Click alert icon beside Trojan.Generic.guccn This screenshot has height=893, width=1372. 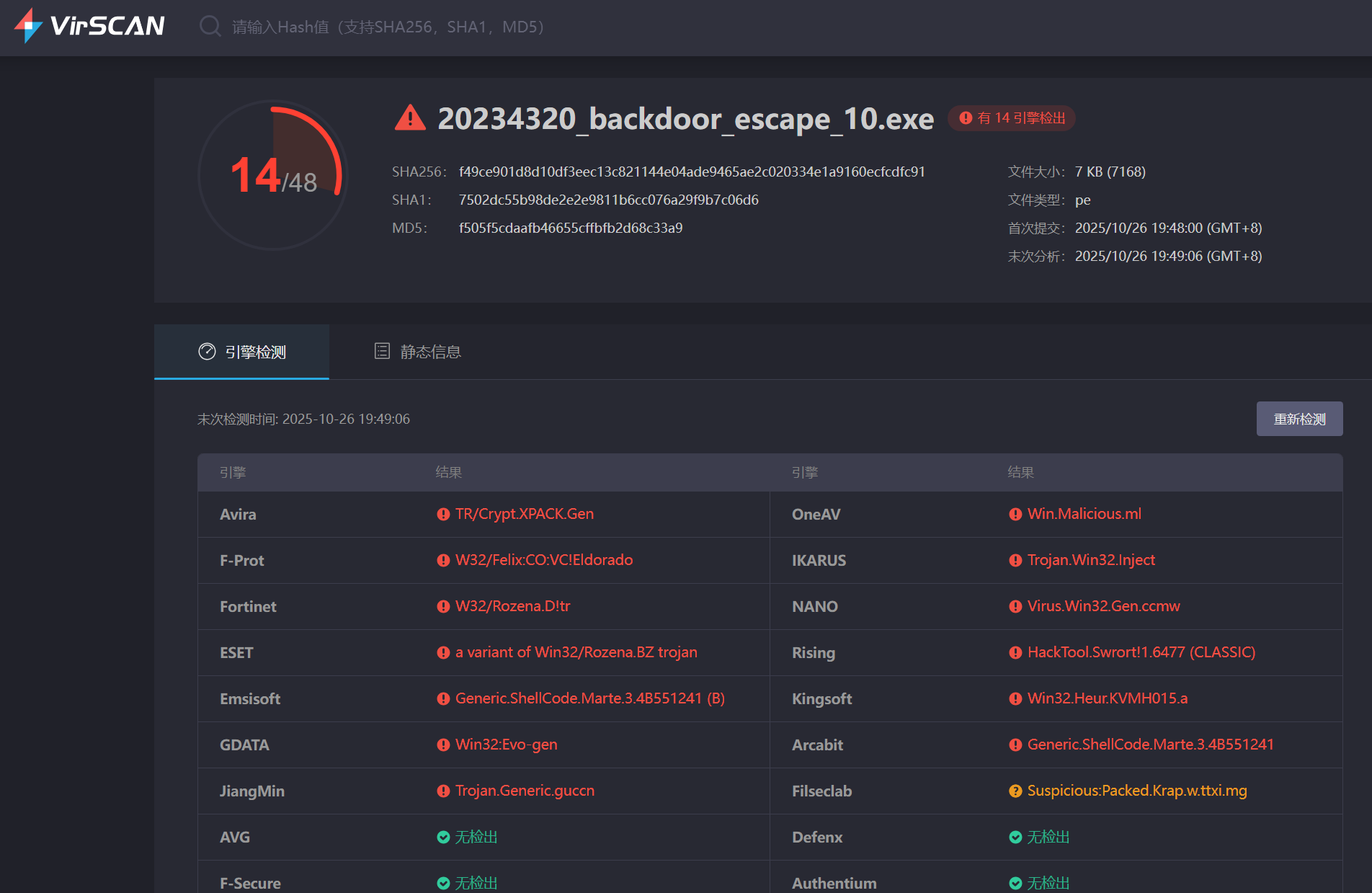point(443,791)
